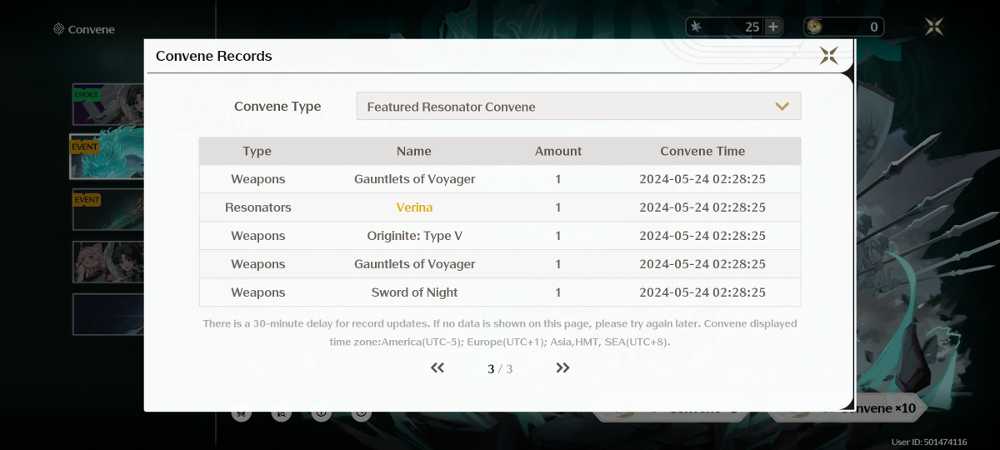The width and height of the screenshot is (1000, 450).
Task: Select the second EVENT banner thumbnail
Action: (x=108, y=209)
